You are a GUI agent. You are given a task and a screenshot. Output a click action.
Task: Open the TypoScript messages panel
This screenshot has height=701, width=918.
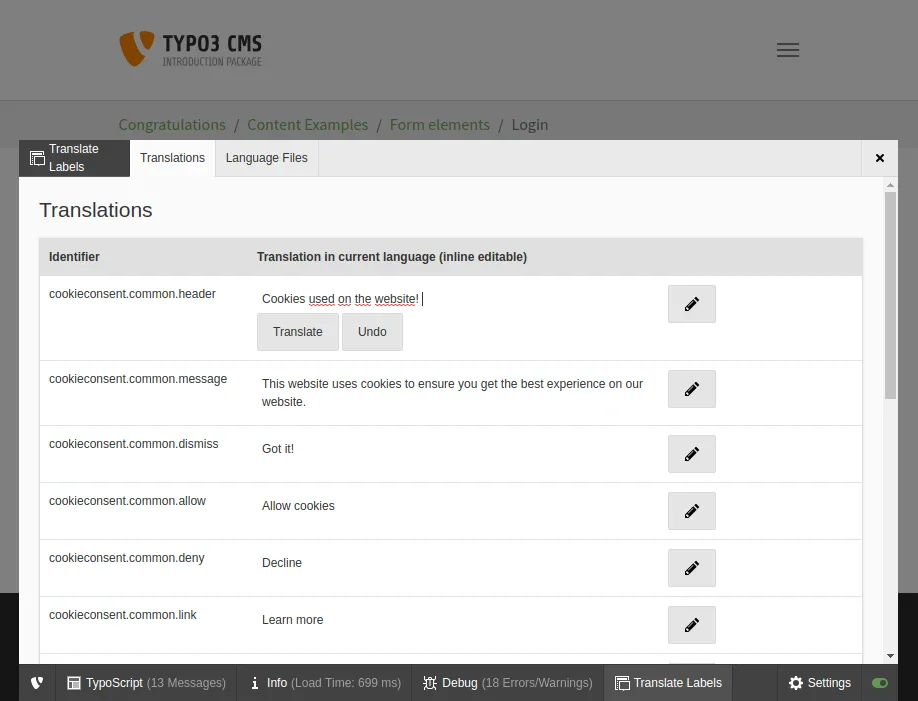(x=146, y=683)
